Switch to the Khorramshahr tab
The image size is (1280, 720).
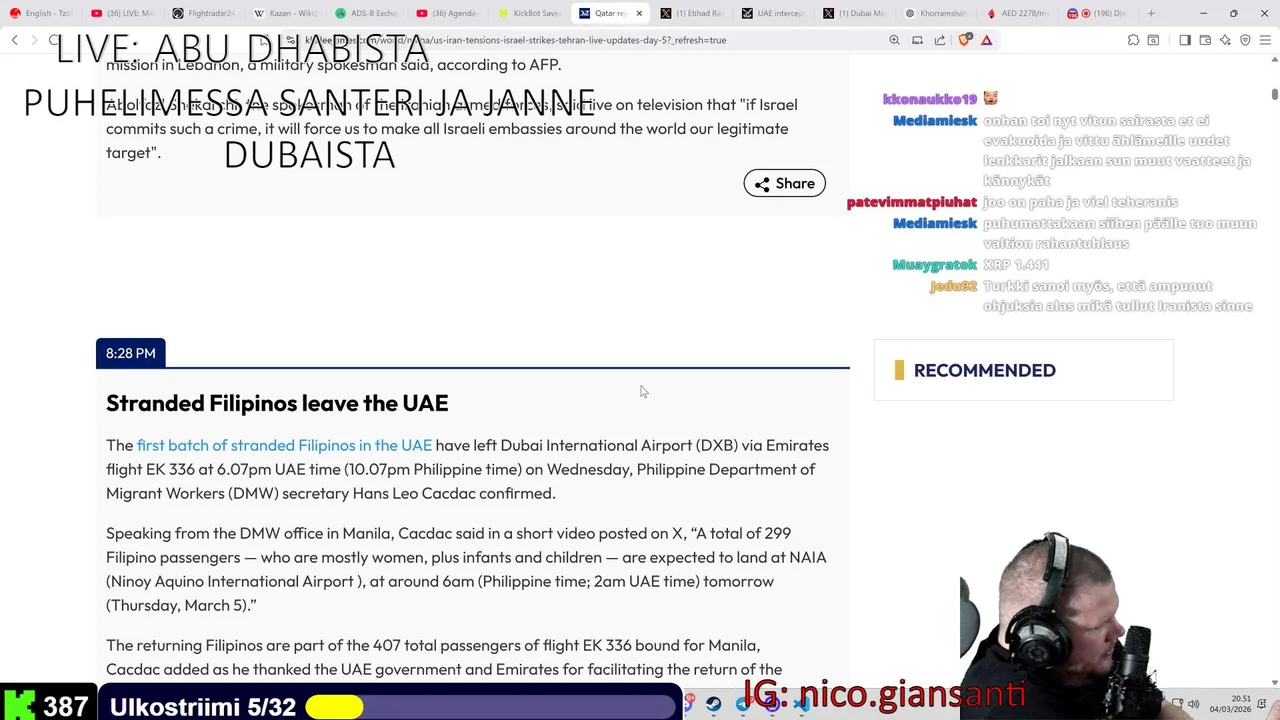point(936,13)
